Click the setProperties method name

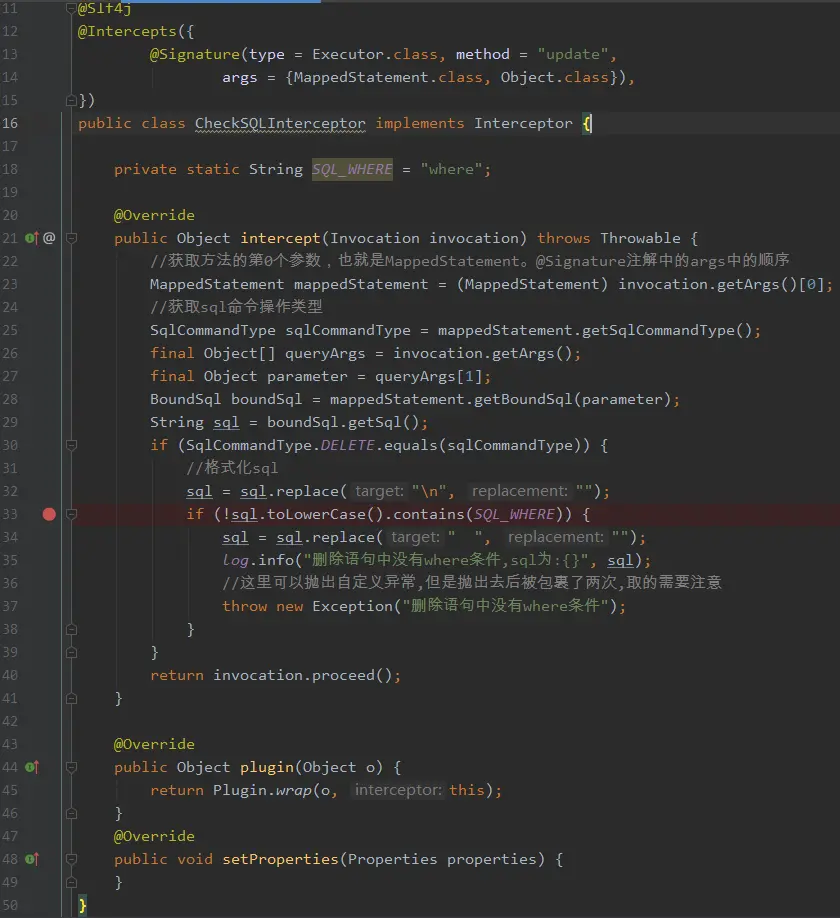280,859
